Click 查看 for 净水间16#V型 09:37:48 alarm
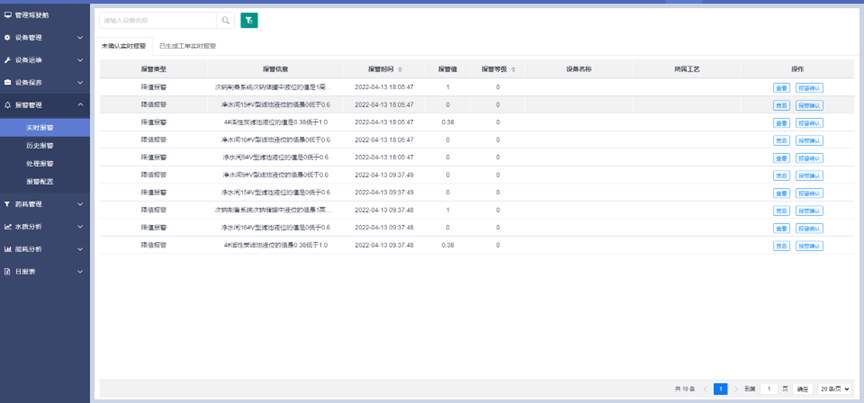The image size is (864, 403). [x=781, y=228]
